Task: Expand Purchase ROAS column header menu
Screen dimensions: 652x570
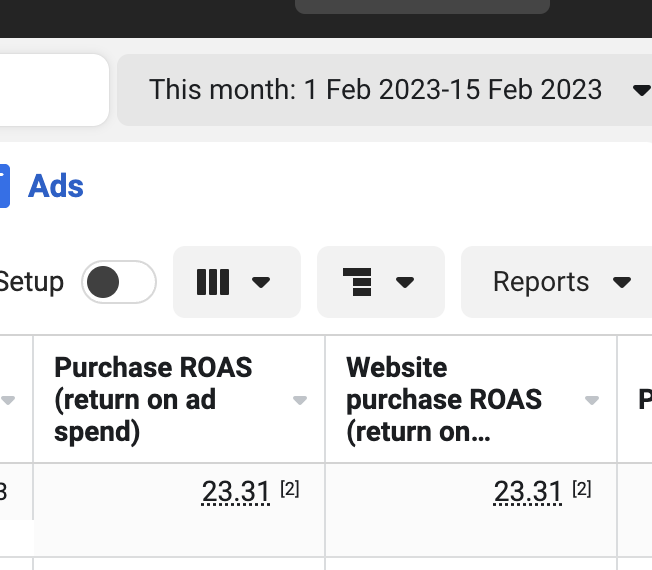Action: (x=300, y=400)
